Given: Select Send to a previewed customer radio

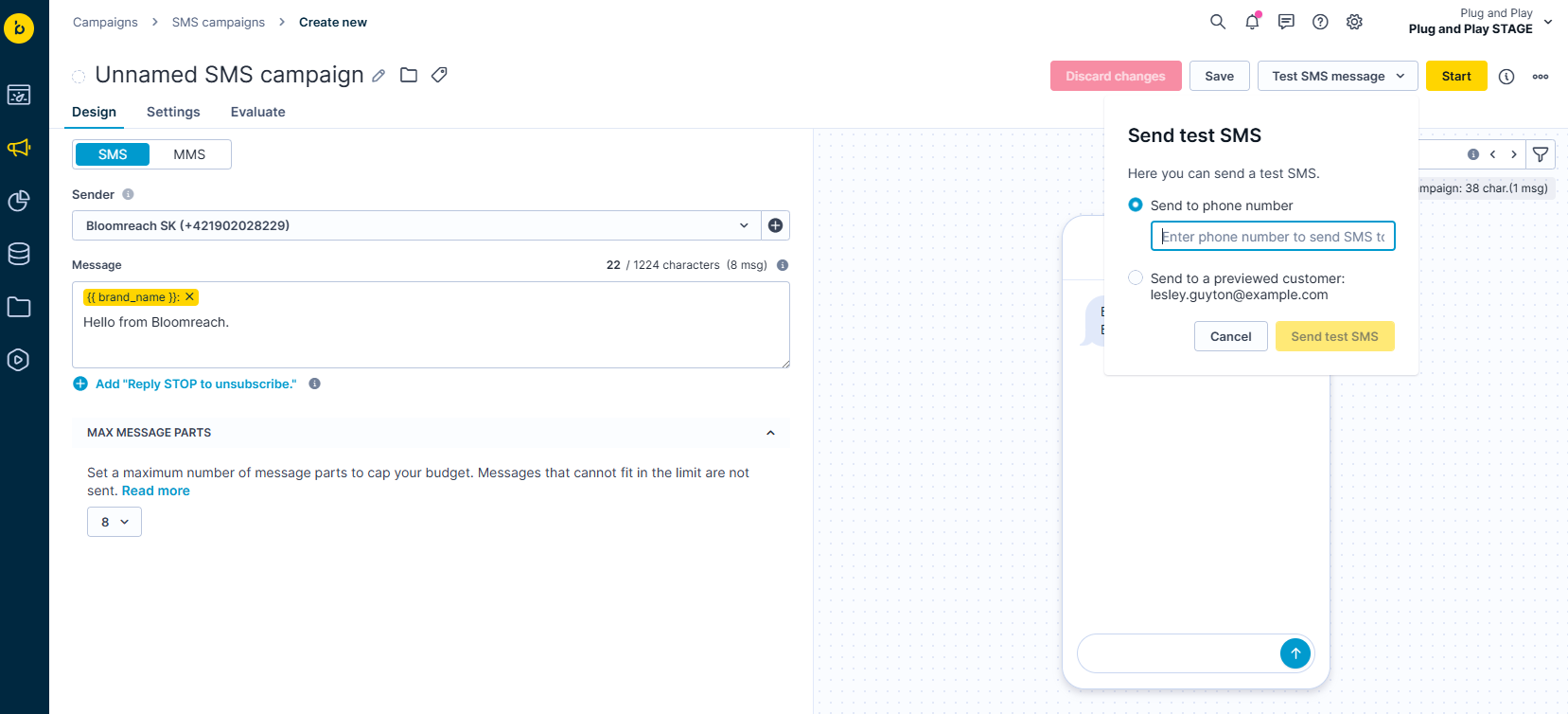Looking at the screenshot, I should 1136,277.
